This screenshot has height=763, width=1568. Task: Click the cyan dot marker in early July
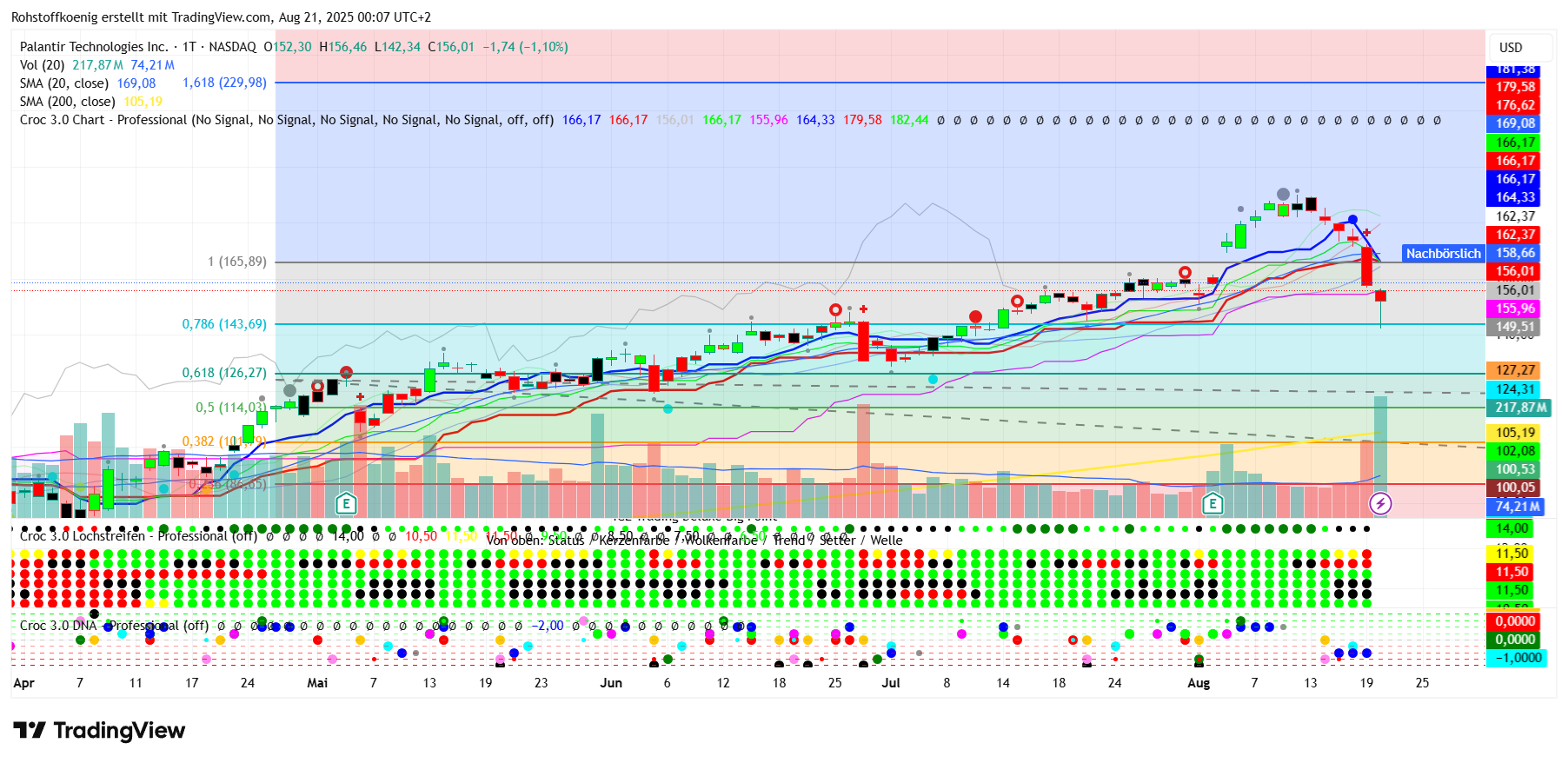click(933, 380)
